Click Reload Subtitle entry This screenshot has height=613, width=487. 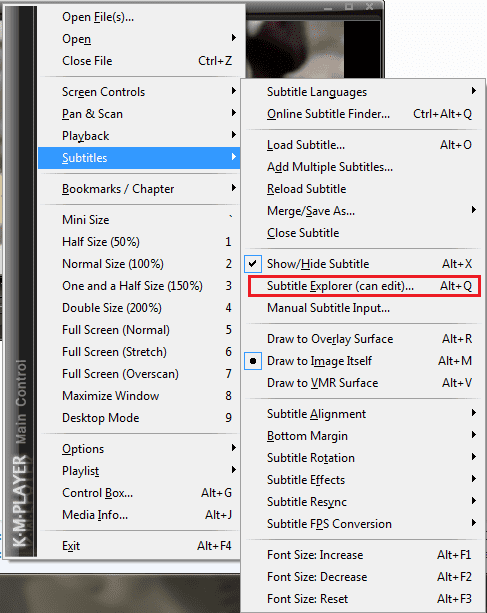(362, 189)
